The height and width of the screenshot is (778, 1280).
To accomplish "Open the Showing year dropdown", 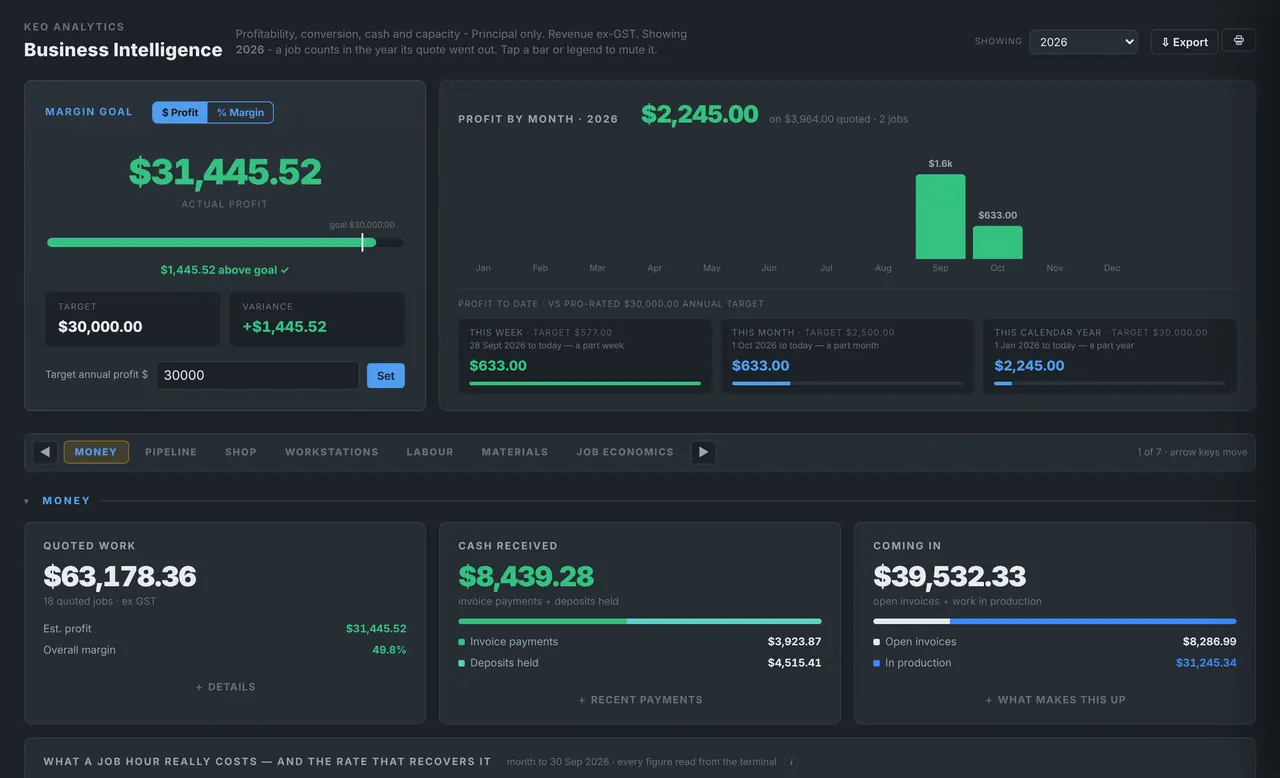I will click(1083, 42).
